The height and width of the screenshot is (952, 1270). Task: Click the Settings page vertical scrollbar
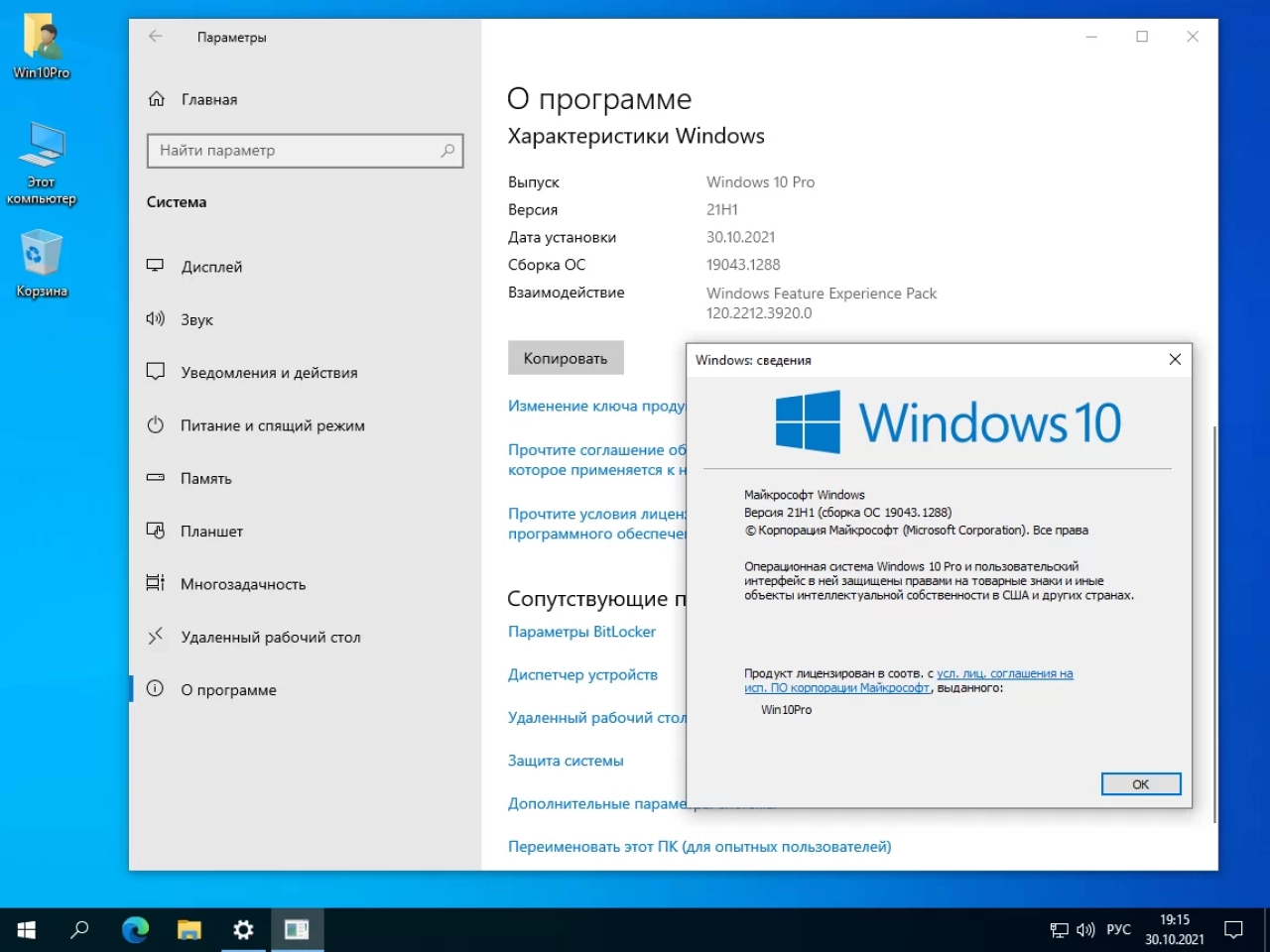pos(1214,624)
